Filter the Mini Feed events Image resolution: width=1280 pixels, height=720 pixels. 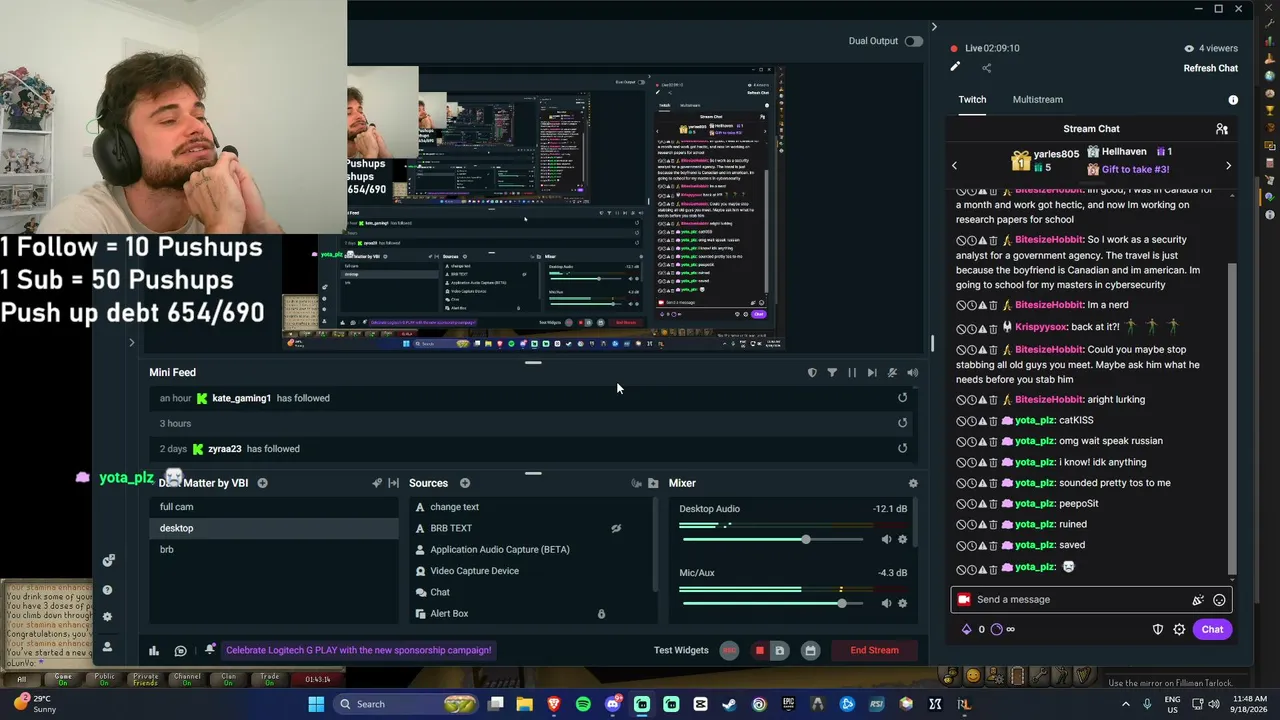832,373
